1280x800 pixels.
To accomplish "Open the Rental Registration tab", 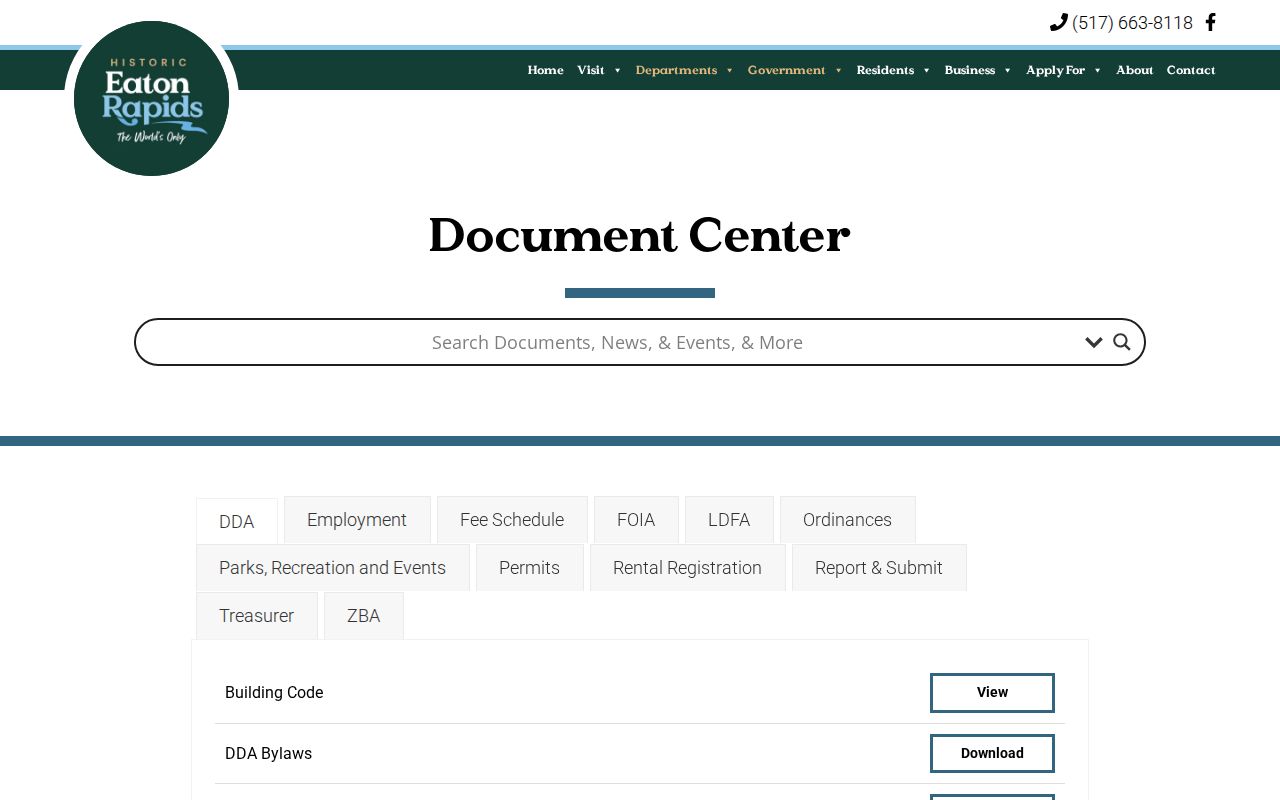I will [x=687, y=568].
